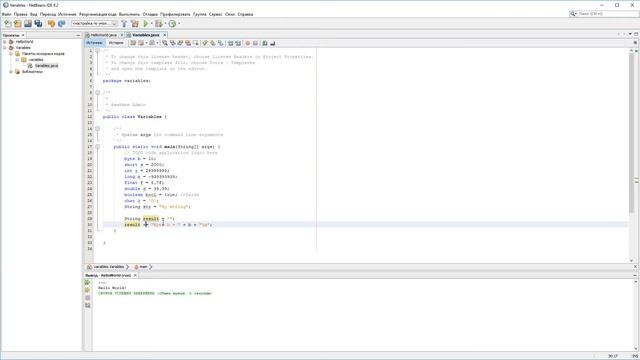Screen dimensions: 640x360
Task: Collapse the Variables project node
Action: pos(5,48)
